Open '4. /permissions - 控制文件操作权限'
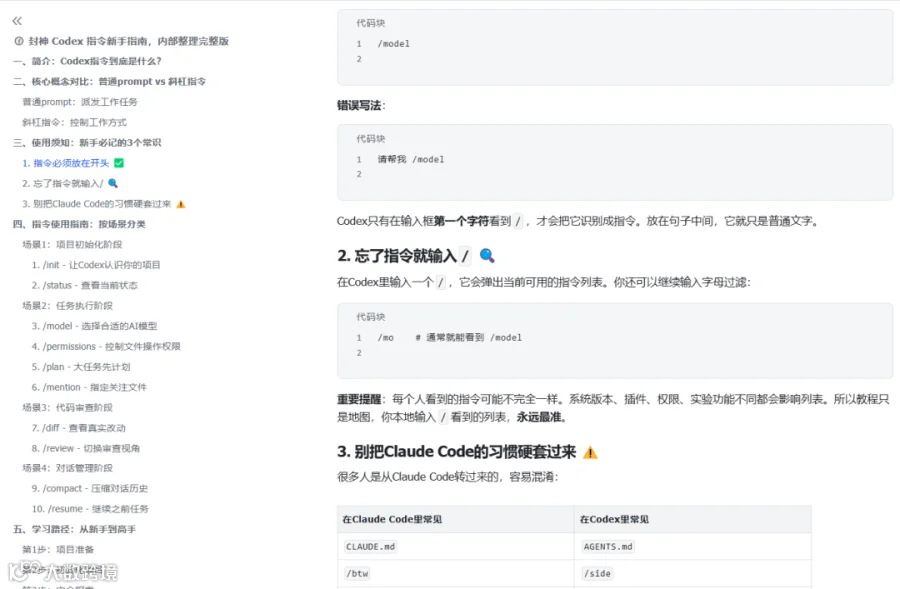Image resolution: width=900 pixels, height=589 pixels. [106, 347]
